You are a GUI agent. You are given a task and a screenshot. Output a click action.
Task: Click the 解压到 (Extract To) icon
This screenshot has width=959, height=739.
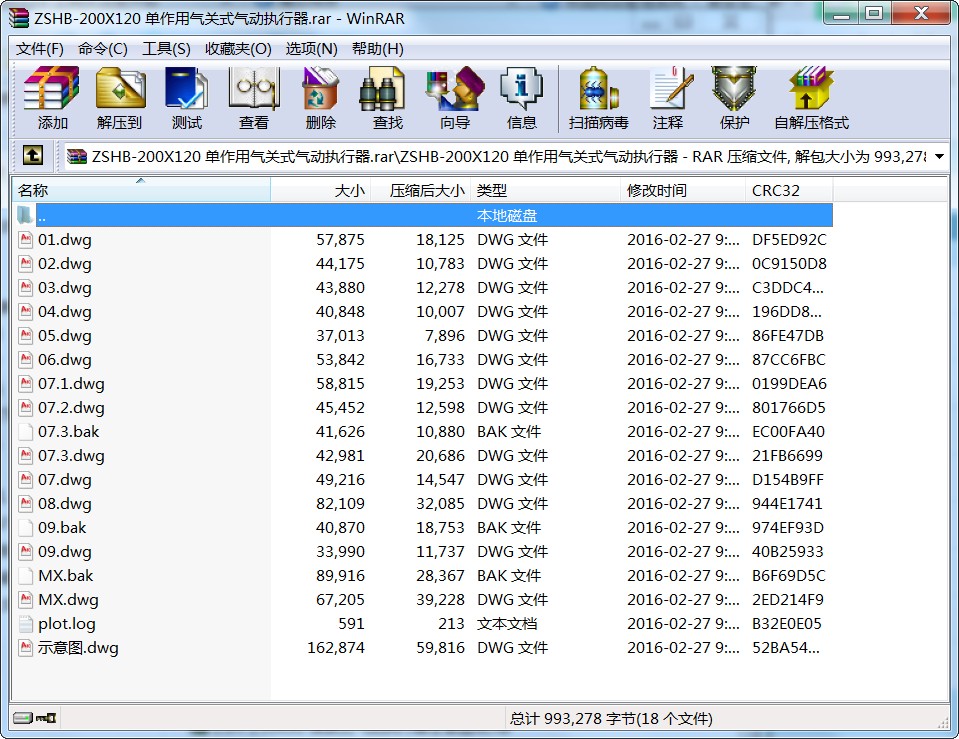120,99
